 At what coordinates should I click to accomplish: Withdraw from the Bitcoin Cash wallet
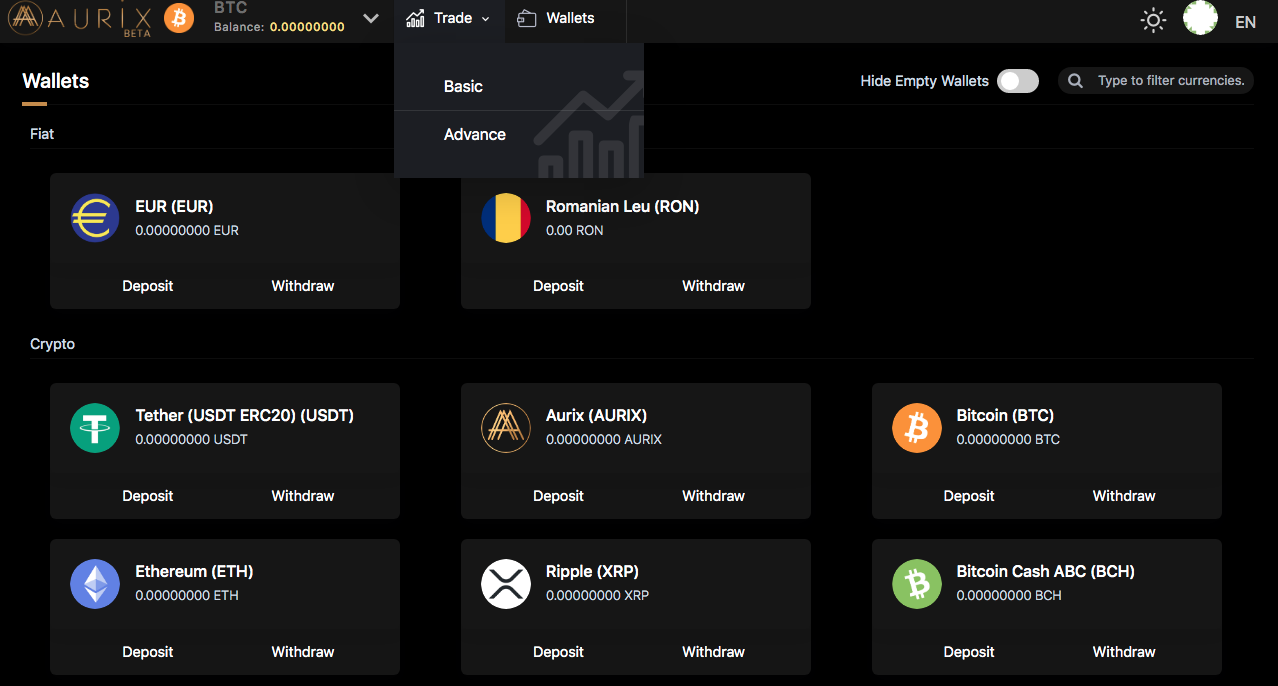point(1124,652)
